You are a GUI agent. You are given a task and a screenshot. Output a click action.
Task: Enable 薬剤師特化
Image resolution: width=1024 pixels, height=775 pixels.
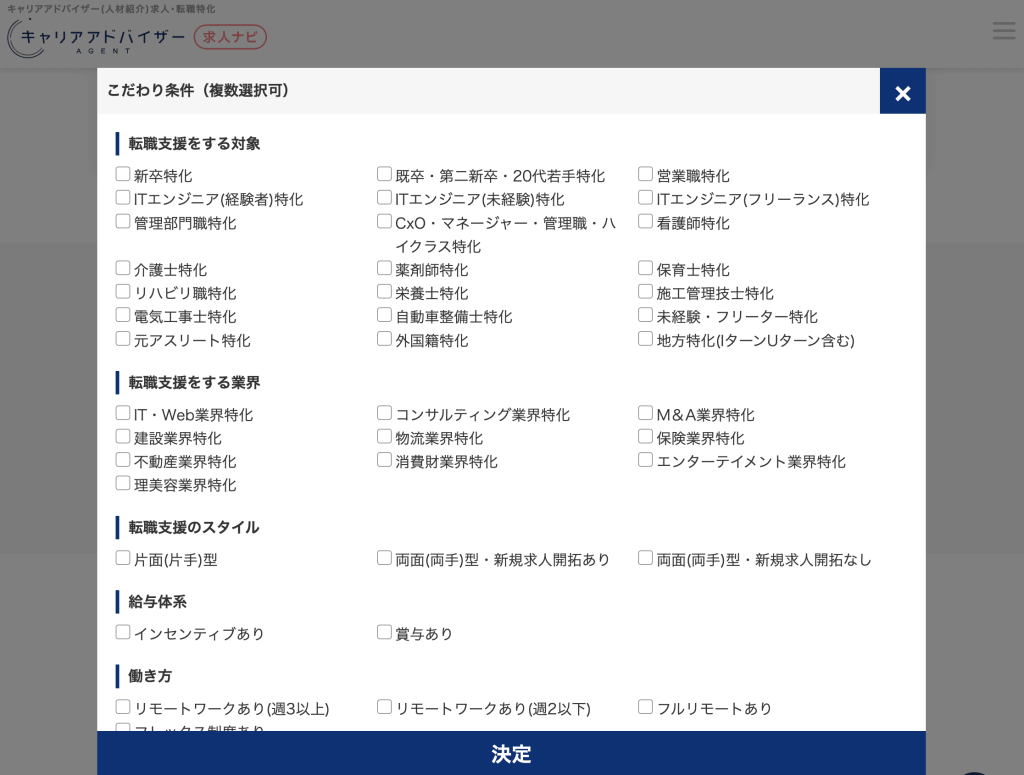(x=384, y=267)
